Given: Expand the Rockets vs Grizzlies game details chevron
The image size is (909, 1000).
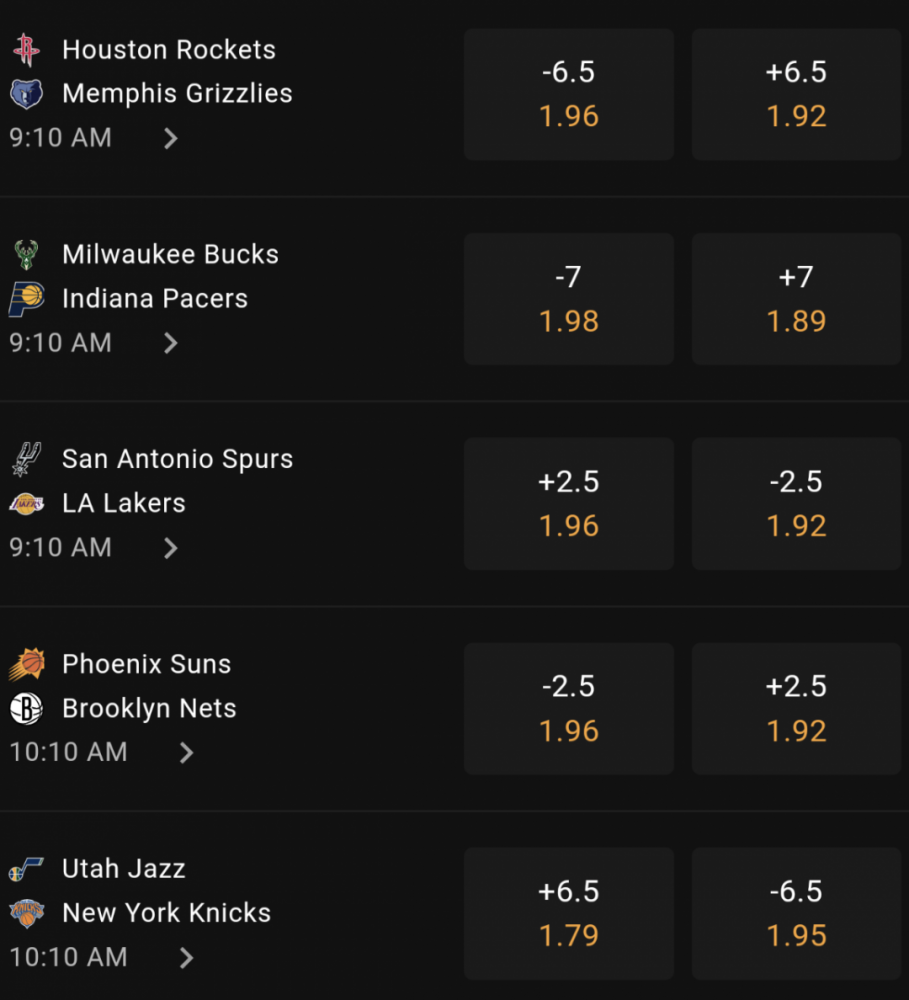Looking at the screenshot, I should point(170,138).
